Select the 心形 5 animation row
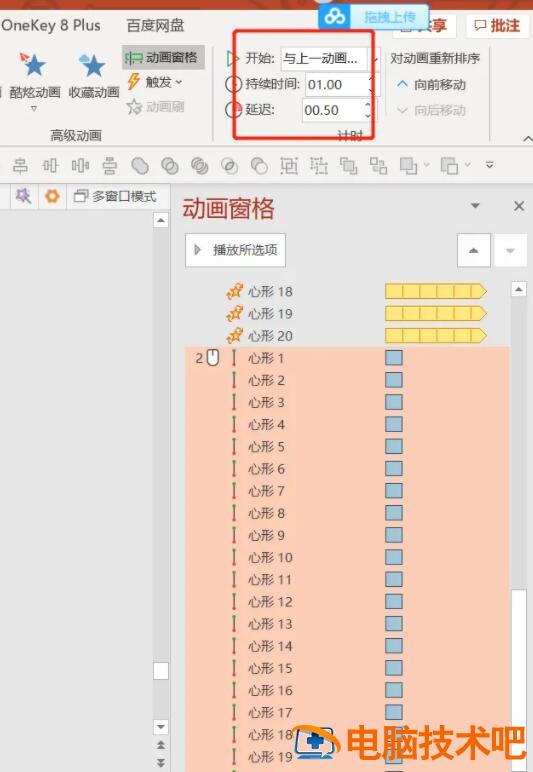Image resolution: width=533 pixels, height=772 pixels. coord(347,447)
